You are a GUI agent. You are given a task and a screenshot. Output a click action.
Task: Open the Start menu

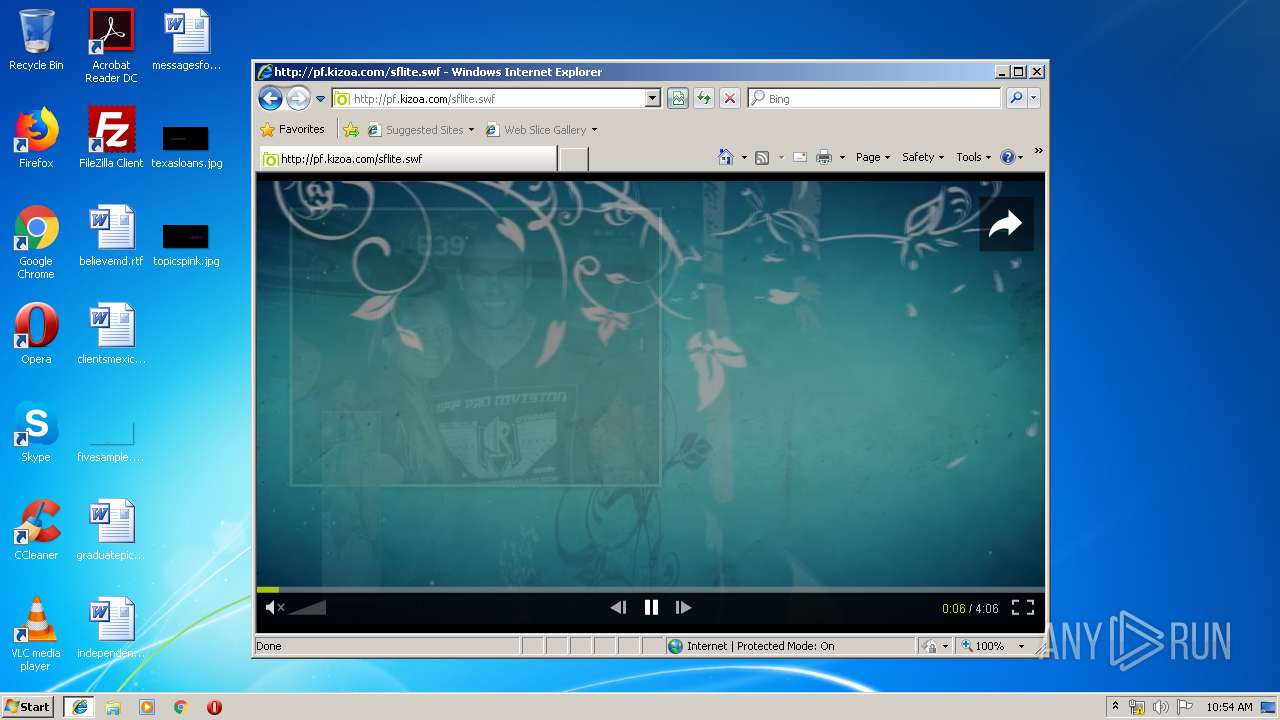coord(27,706)
